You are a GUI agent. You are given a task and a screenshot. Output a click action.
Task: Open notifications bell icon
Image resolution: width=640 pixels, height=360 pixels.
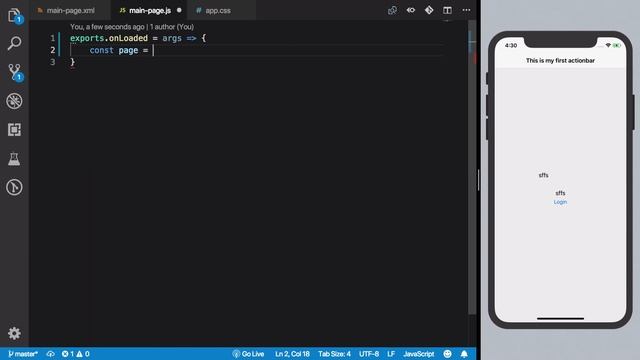point(464,354)
